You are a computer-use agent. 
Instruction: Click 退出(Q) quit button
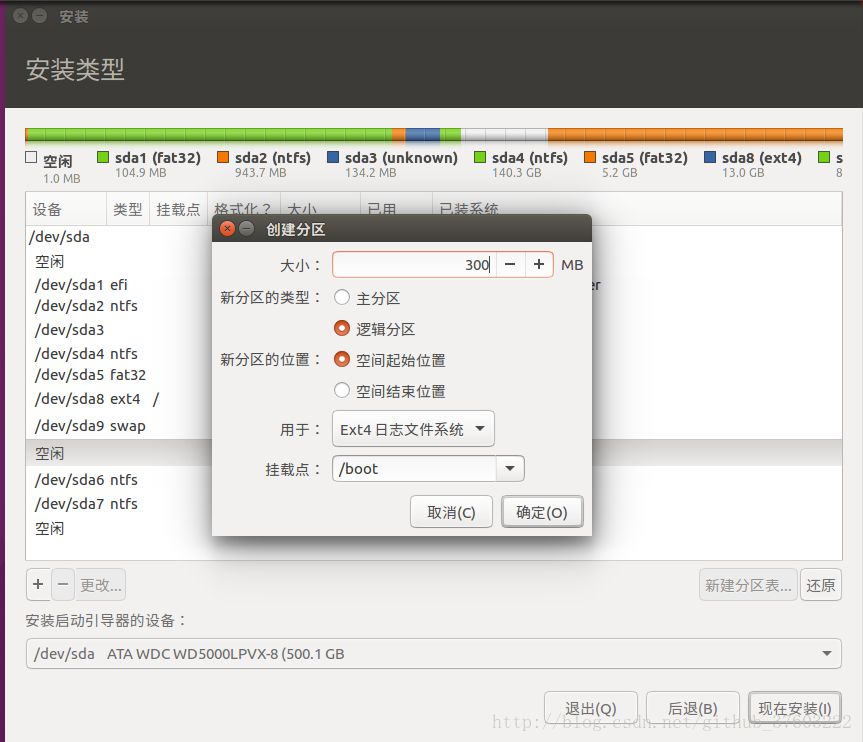[591, 708]
